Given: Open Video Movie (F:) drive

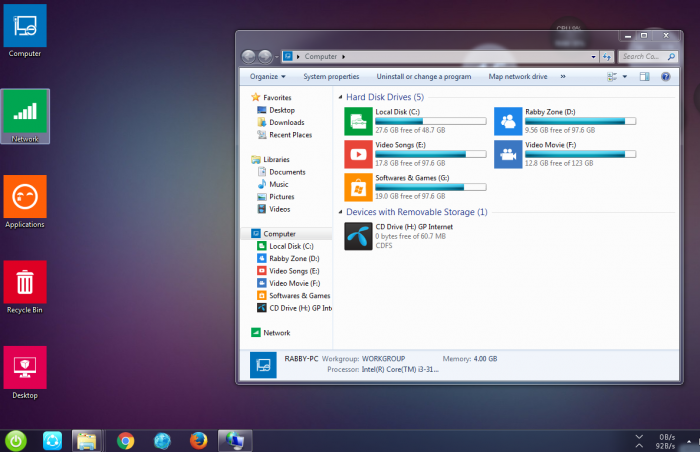Looking at the screenshot, I should [508, 153].
